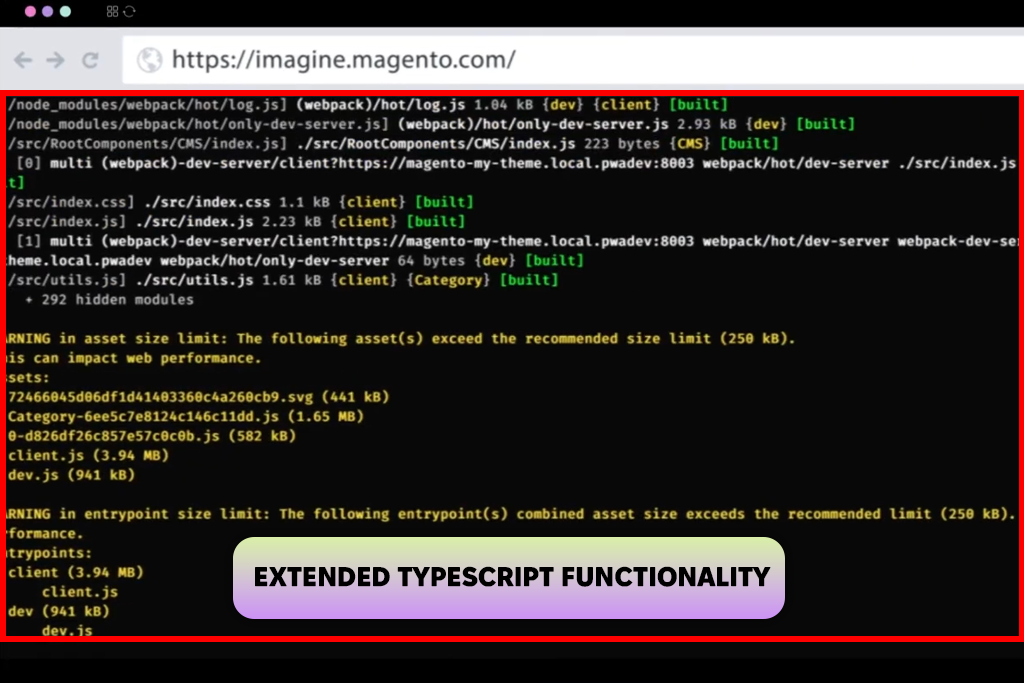This screenshot has height=683, width=1024.
Task: Focus the address bar with imagine.magento.com URL
Action: coord(573,59)
